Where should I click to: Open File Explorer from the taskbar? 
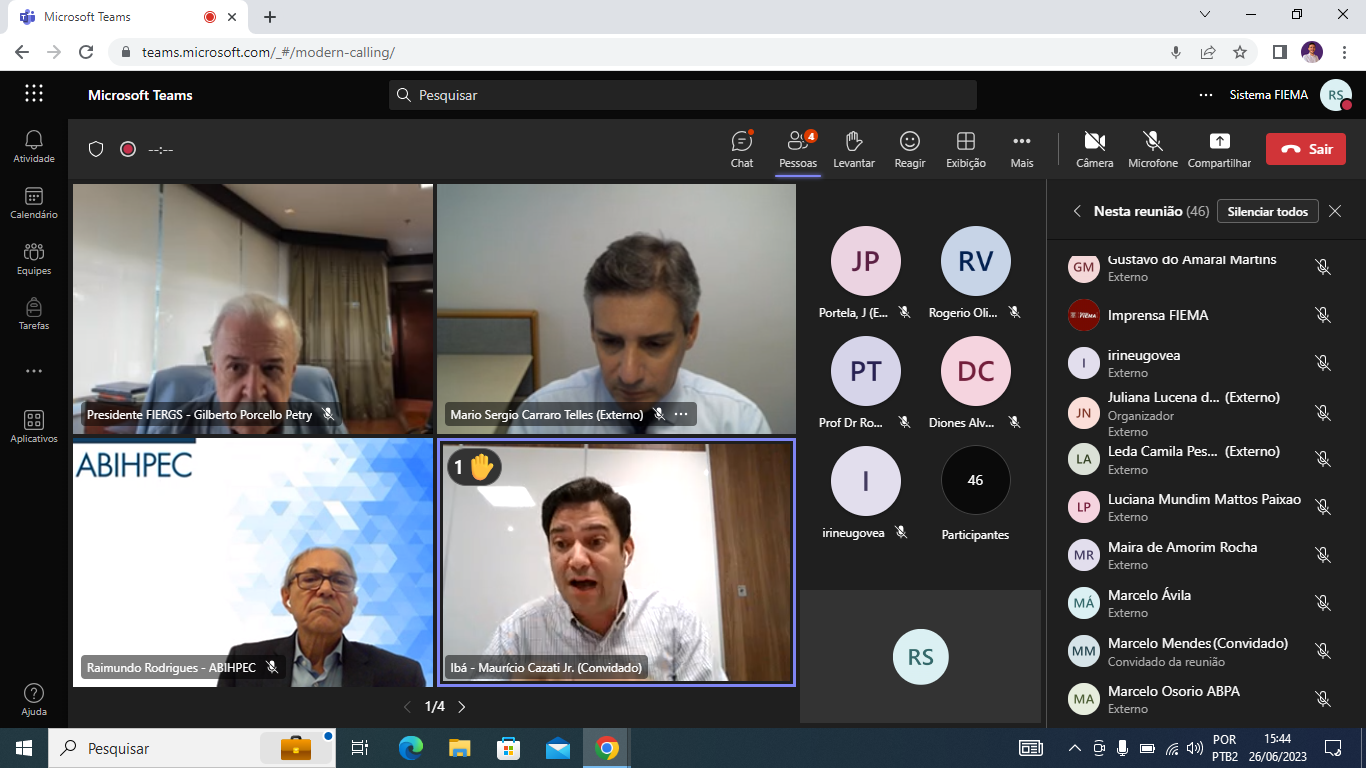(459, 748)
